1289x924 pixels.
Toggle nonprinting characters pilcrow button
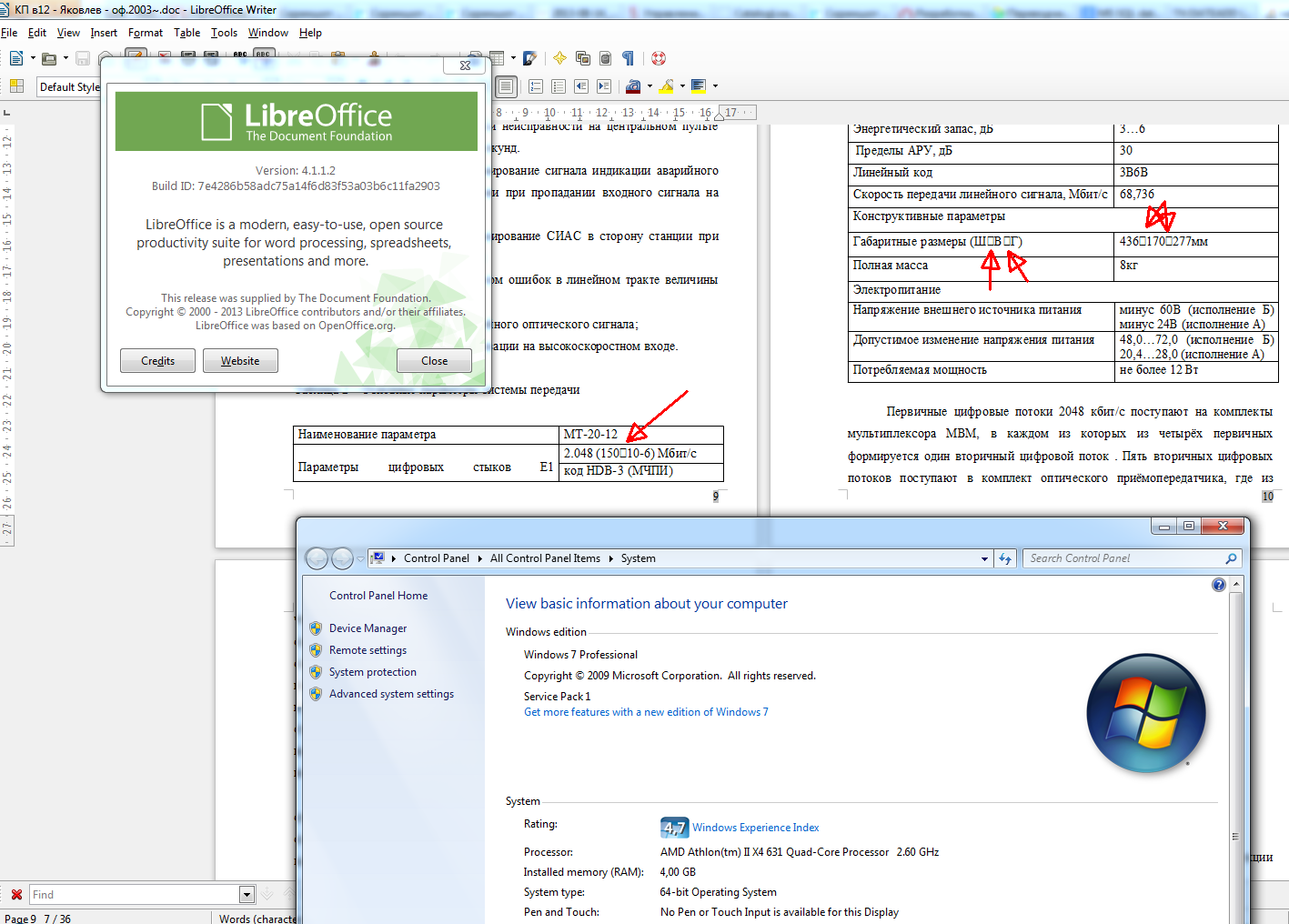[x=628, y=58]
